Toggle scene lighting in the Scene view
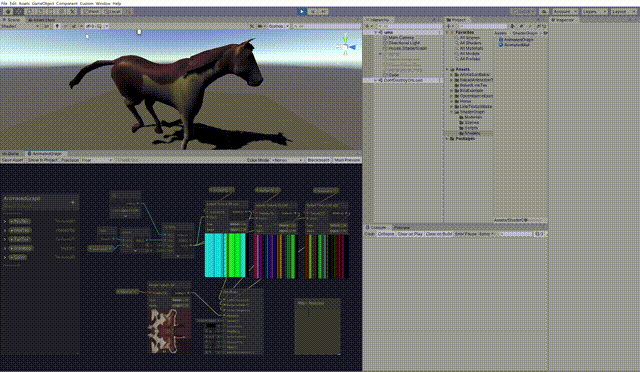 (57, 26)
